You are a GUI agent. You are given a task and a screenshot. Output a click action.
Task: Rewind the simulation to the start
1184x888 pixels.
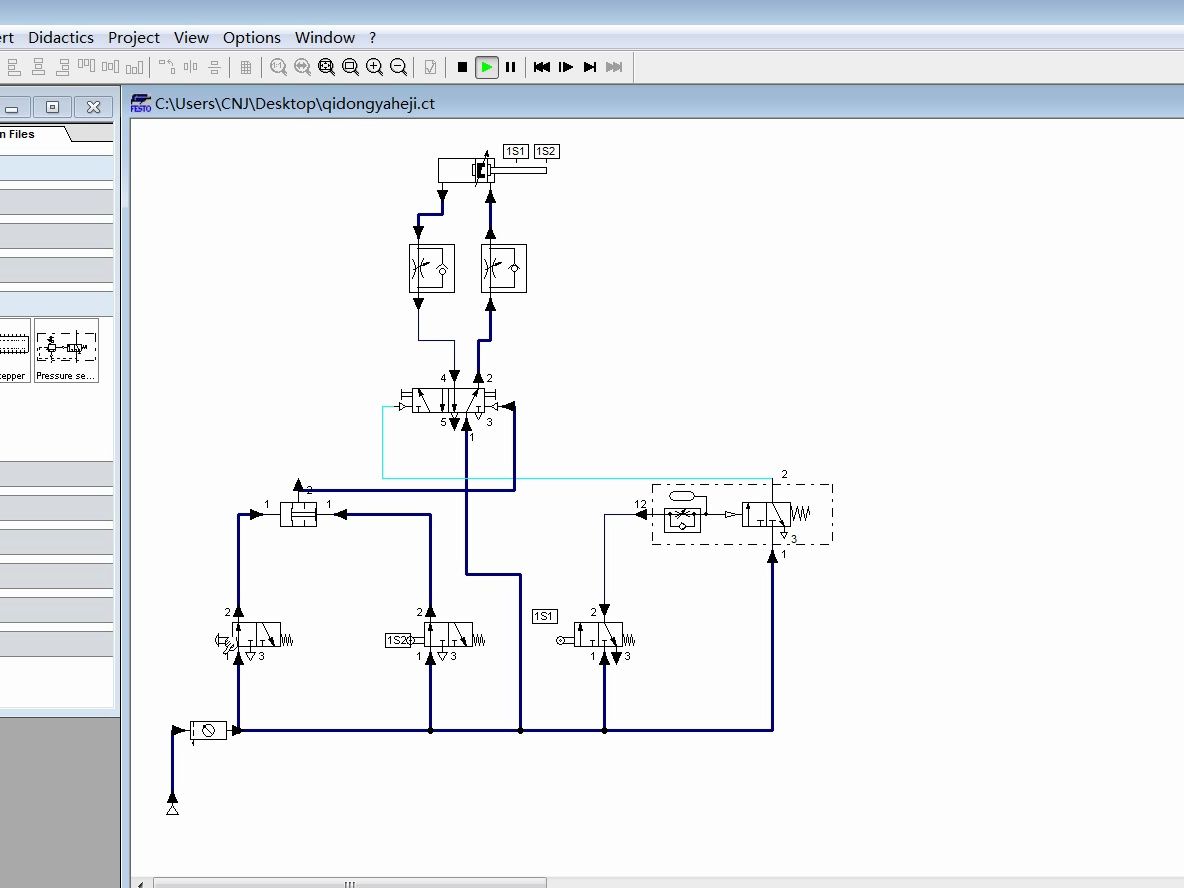point(542,66)
